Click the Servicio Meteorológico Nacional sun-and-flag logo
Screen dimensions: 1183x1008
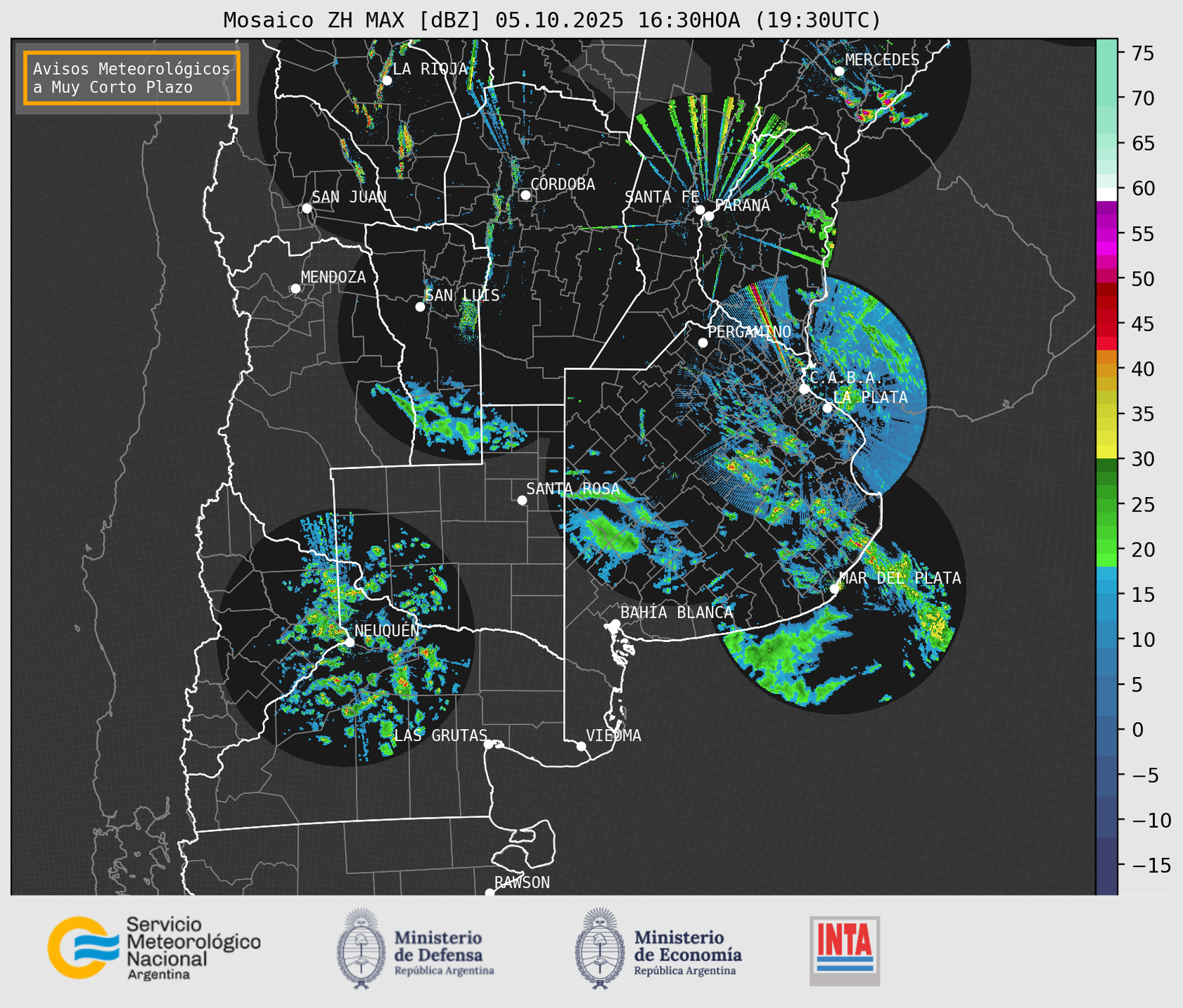pos(83,947)
